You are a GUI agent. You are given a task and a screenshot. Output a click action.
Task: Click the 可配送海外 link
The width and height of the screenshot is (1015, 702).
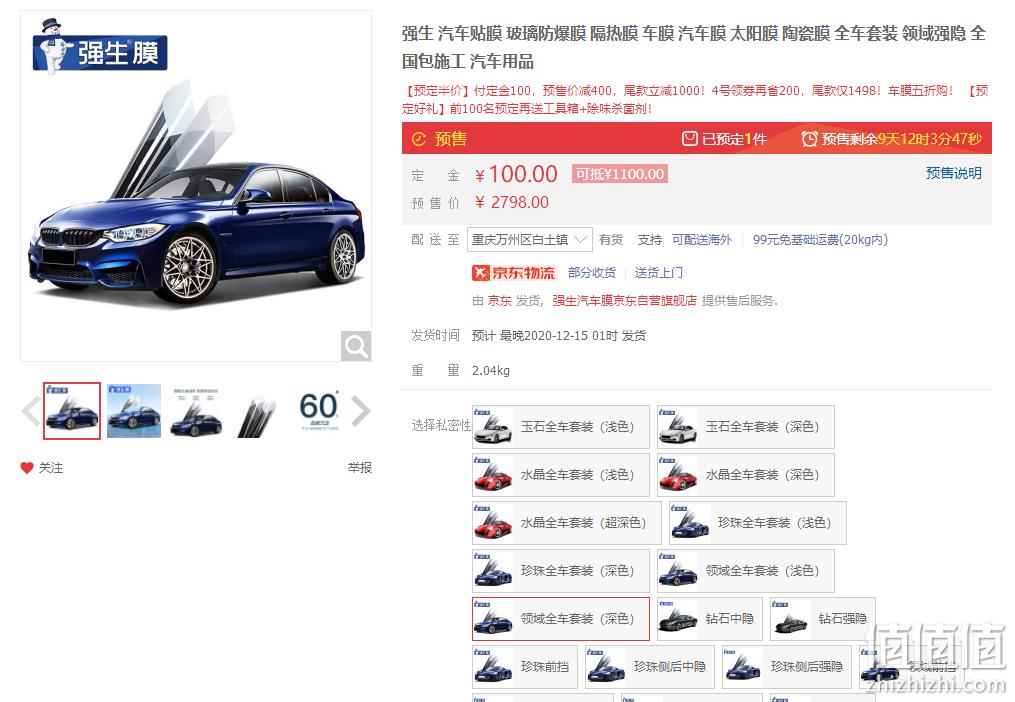pyautogui.click(x=701, y=240)
